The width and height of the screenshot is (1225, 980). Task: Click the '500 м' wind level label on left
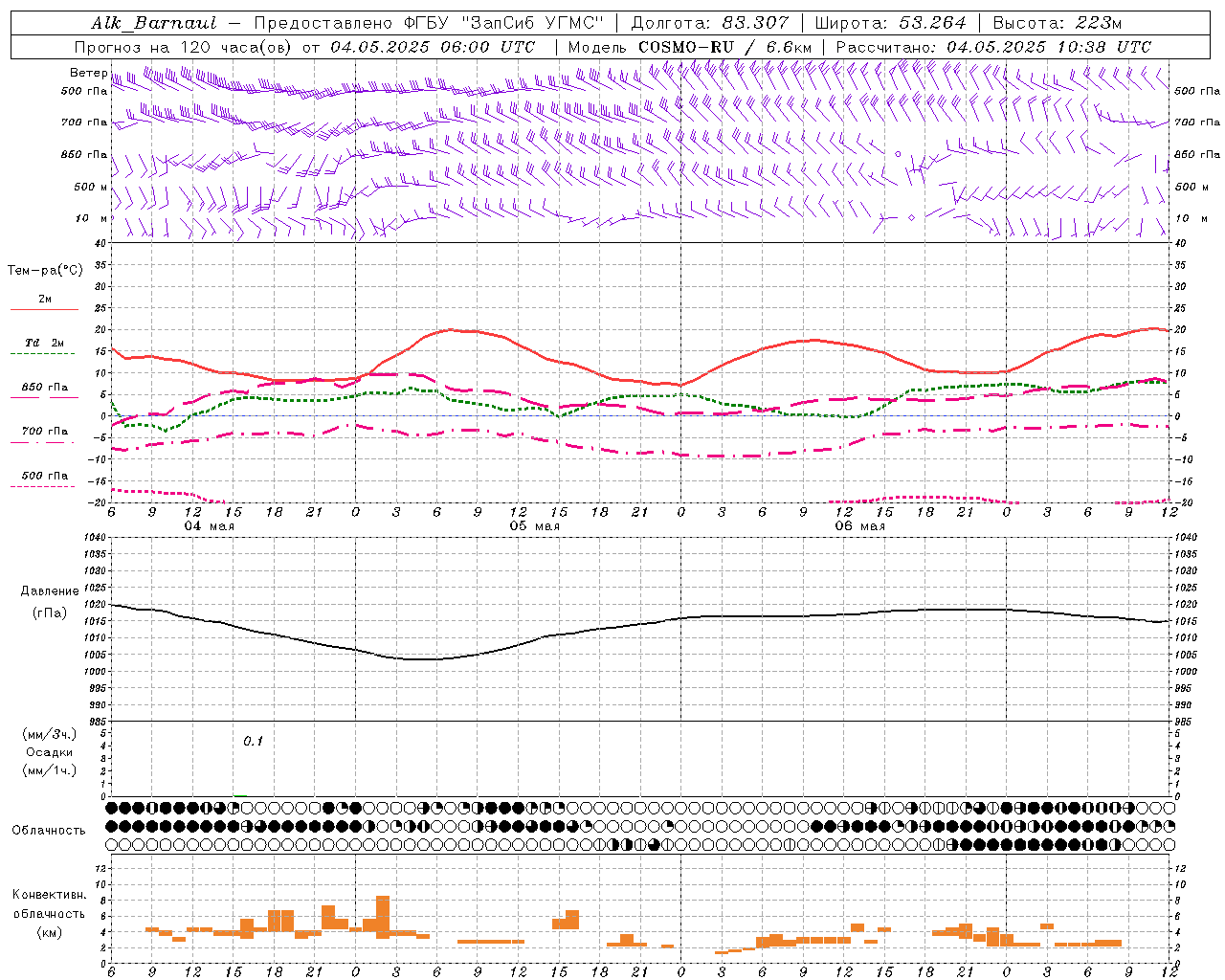point(90,187)
